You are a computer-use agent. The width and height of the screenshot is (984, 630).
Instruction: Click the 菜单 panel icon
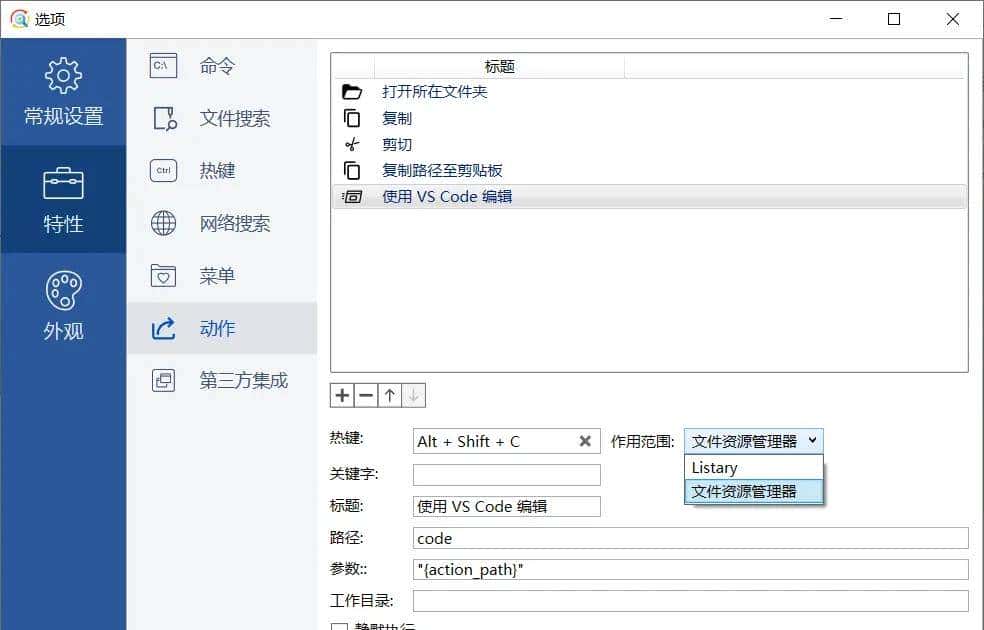(162, 275)
